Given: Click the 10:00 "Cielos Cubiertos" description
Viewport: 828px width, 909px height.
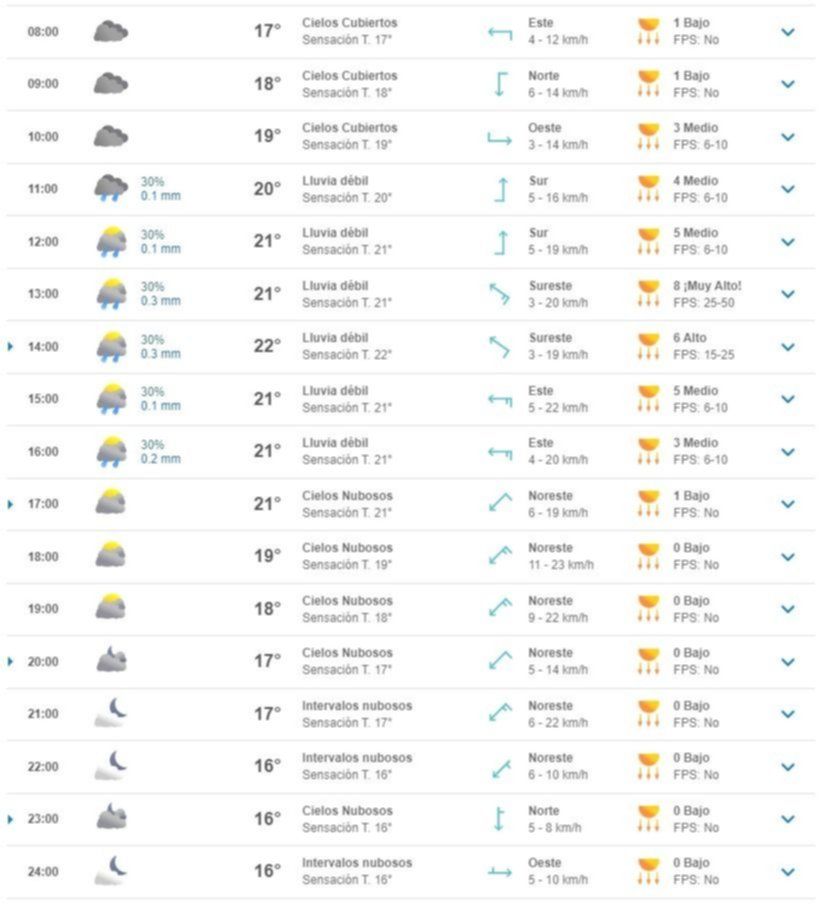Looking at the screenshot, I should (x=349, y=128).
